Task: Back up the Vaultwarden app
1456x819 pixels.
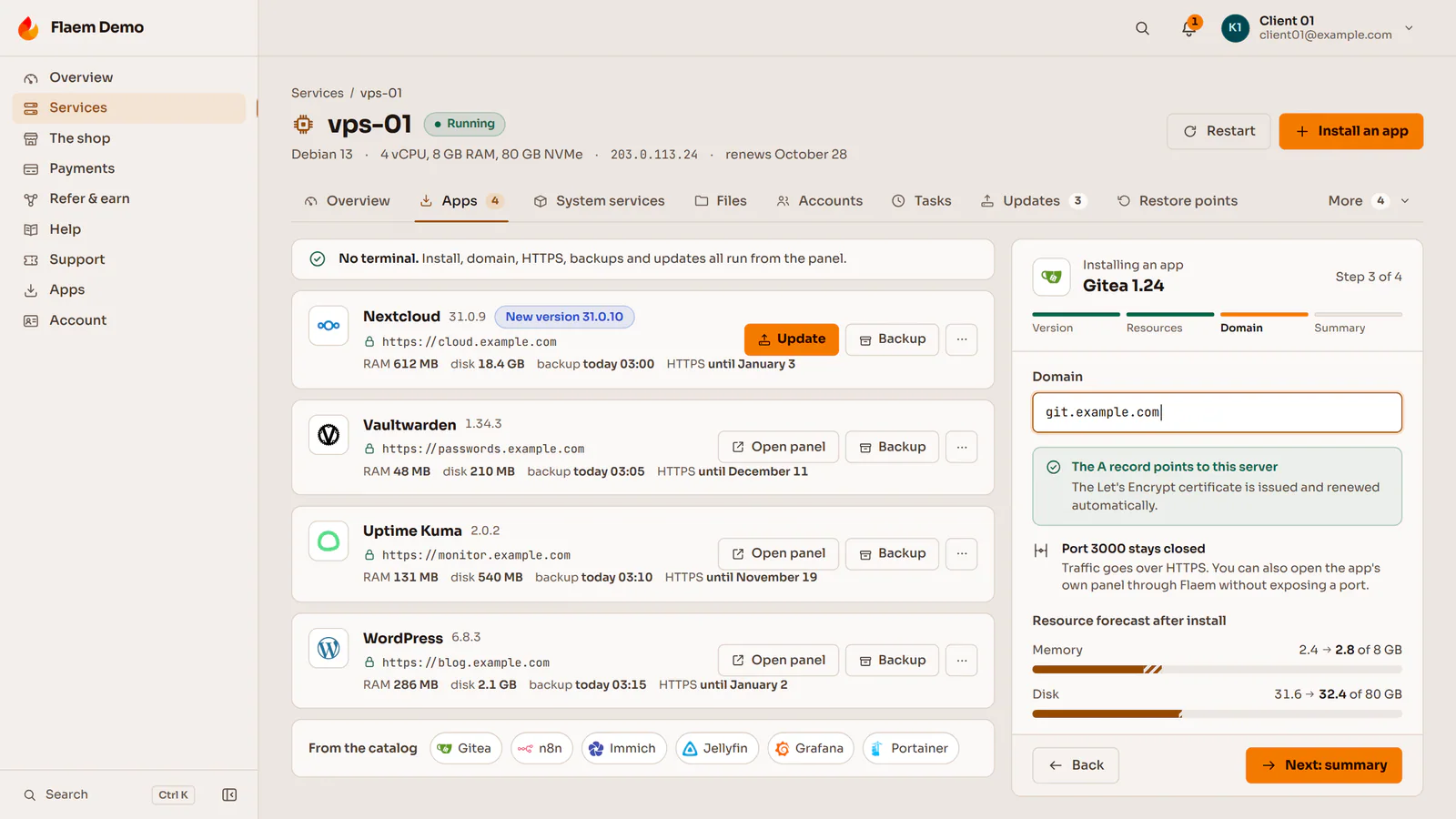Action: (892, 447)
